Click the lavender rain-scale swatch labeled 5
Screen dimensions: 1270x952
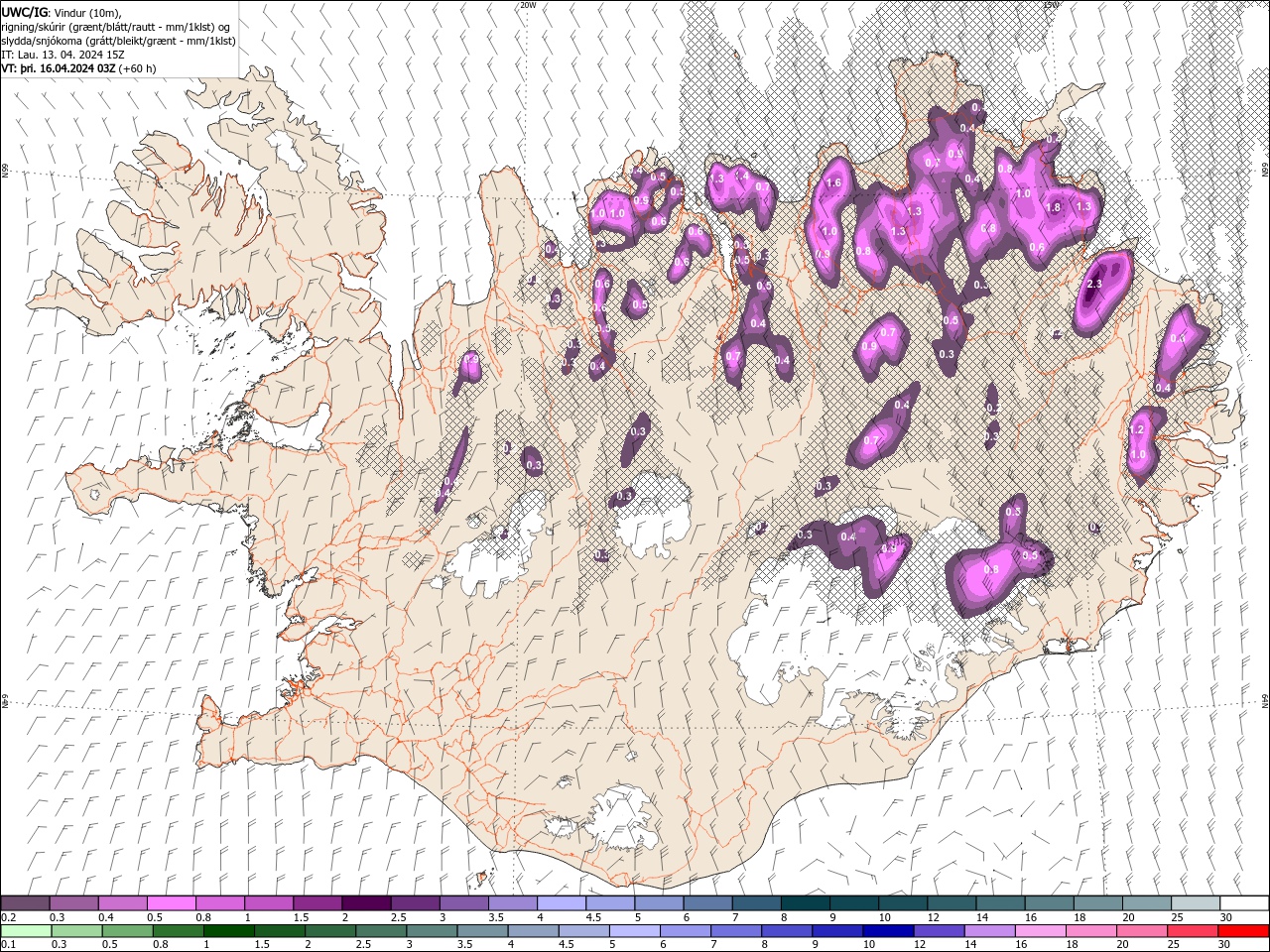[633, 931]
